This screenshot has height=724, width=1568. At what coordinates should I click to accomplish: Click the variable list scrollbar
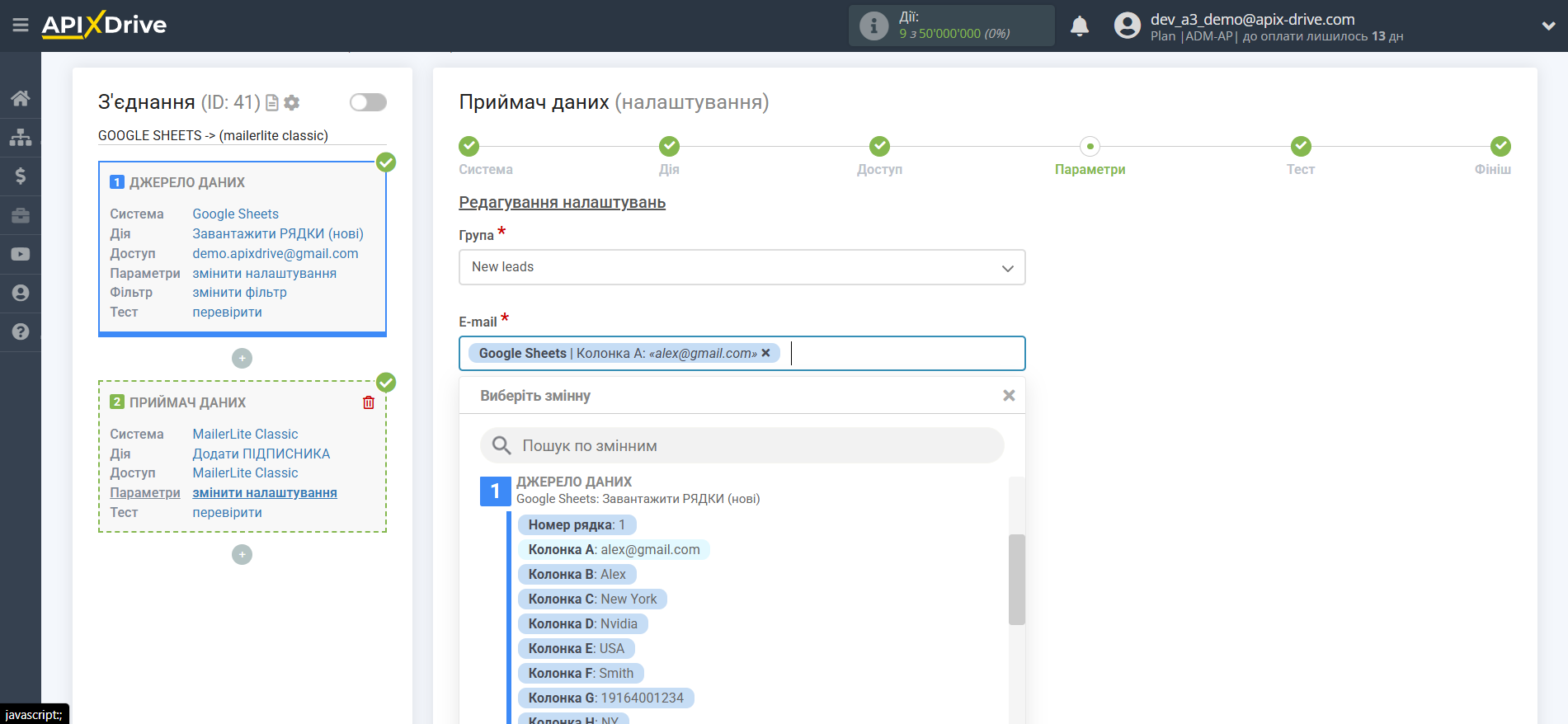(x=1017, y=580)
